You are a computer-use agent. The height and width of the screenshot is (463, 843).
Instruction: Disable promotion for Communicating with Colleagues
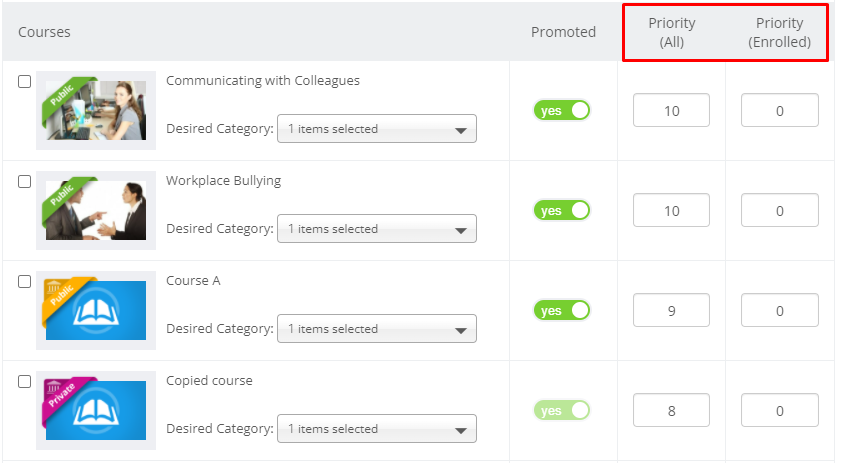pos(562,110)
